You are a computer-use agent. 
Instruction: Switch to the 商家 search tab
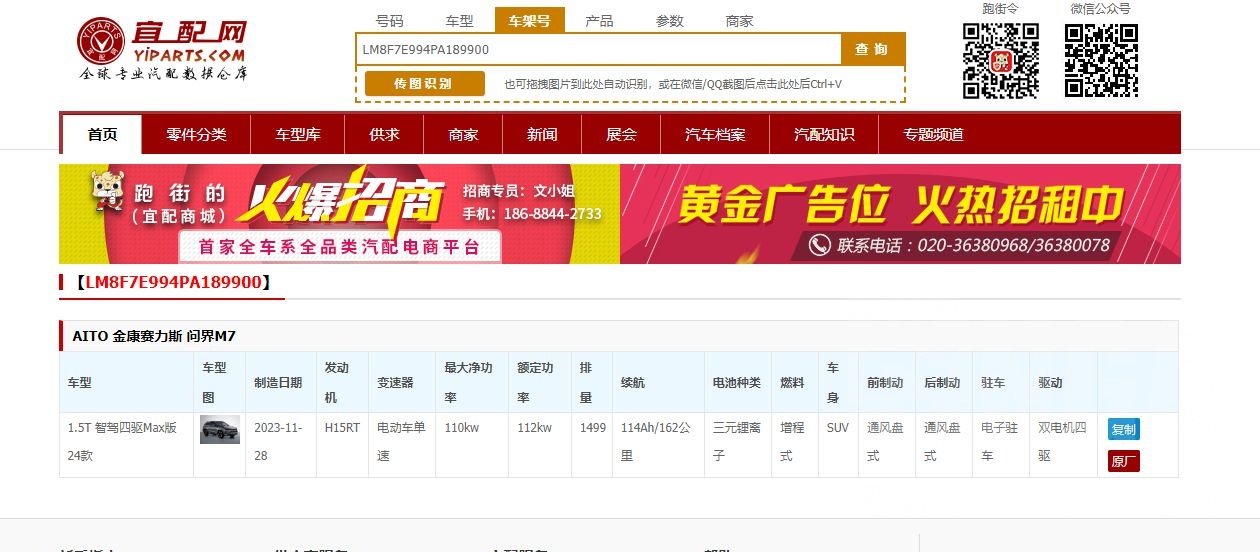coord(740,20)
